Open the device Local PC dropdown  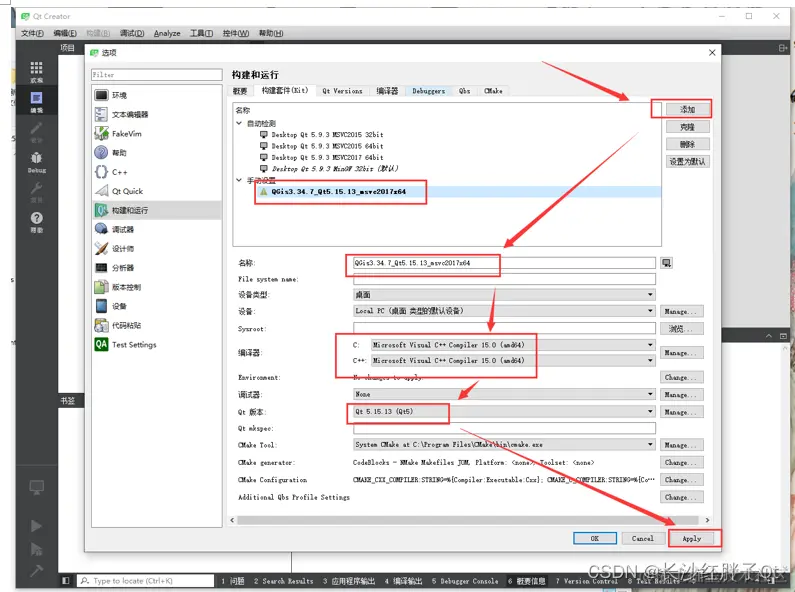pos(504,311)
